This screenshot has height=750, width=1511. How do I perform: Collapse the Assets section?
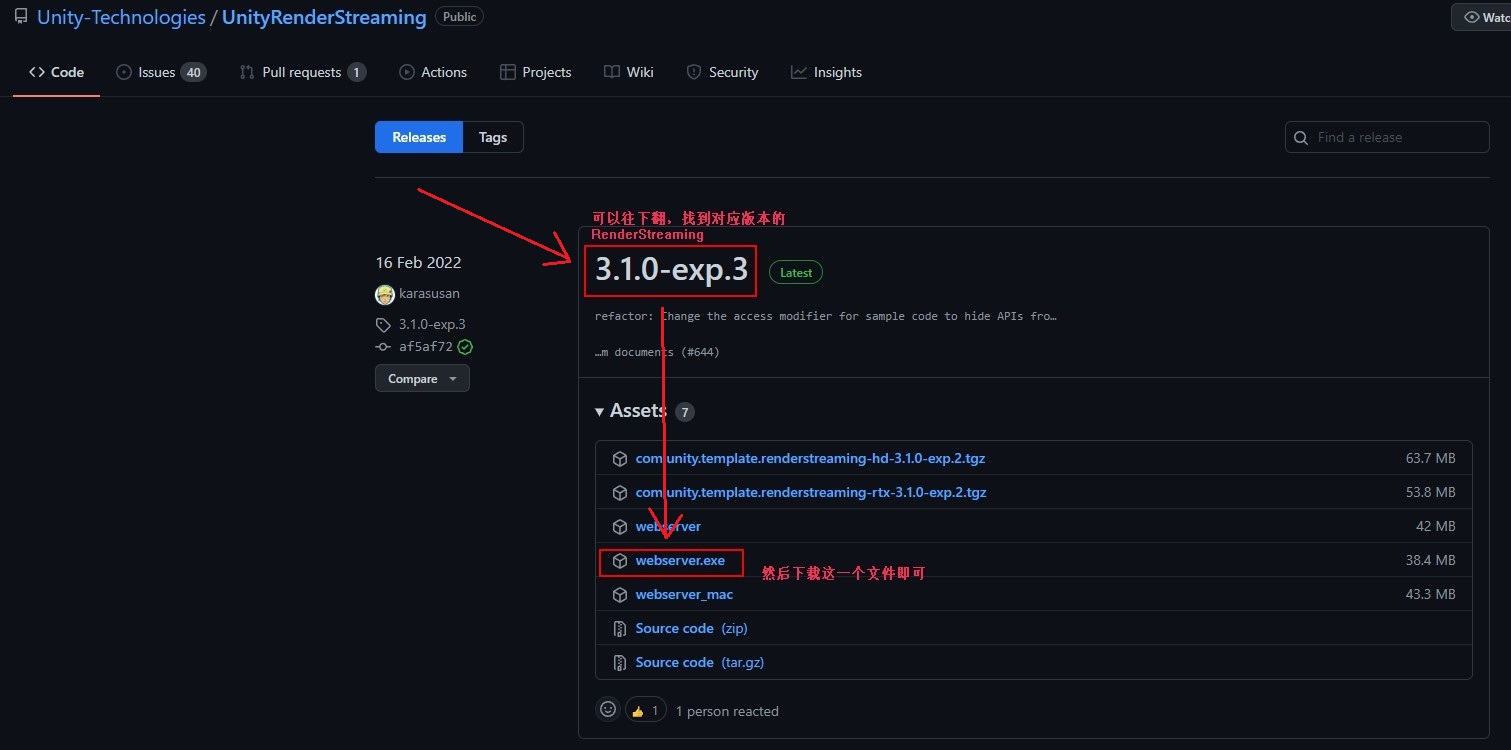click(598, 411)
